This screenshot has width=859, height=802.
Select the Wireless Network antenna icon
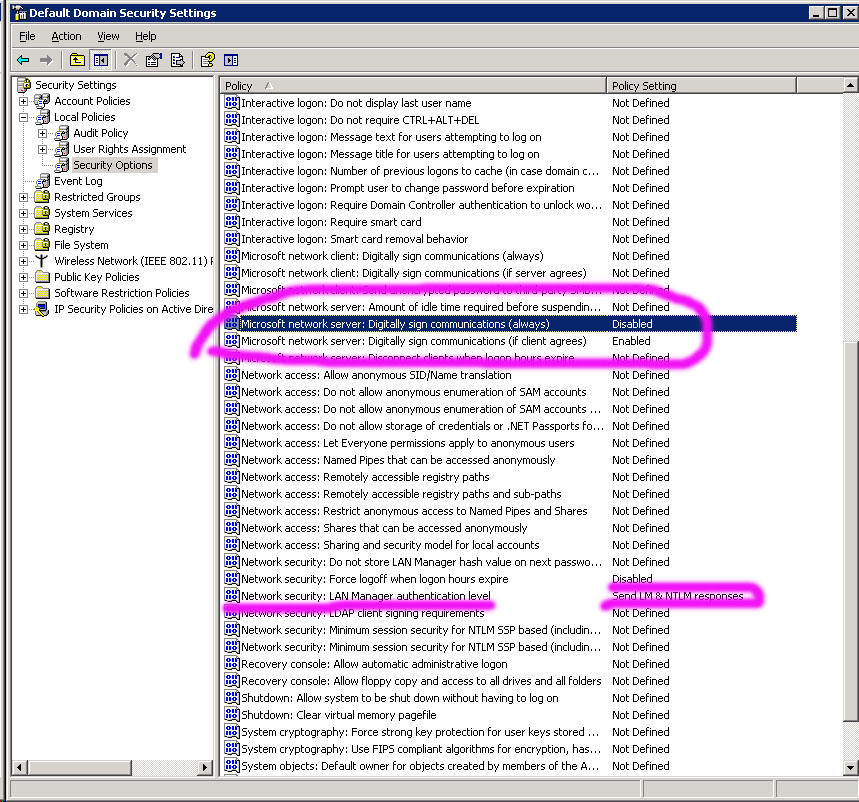[x=43, y=261]
